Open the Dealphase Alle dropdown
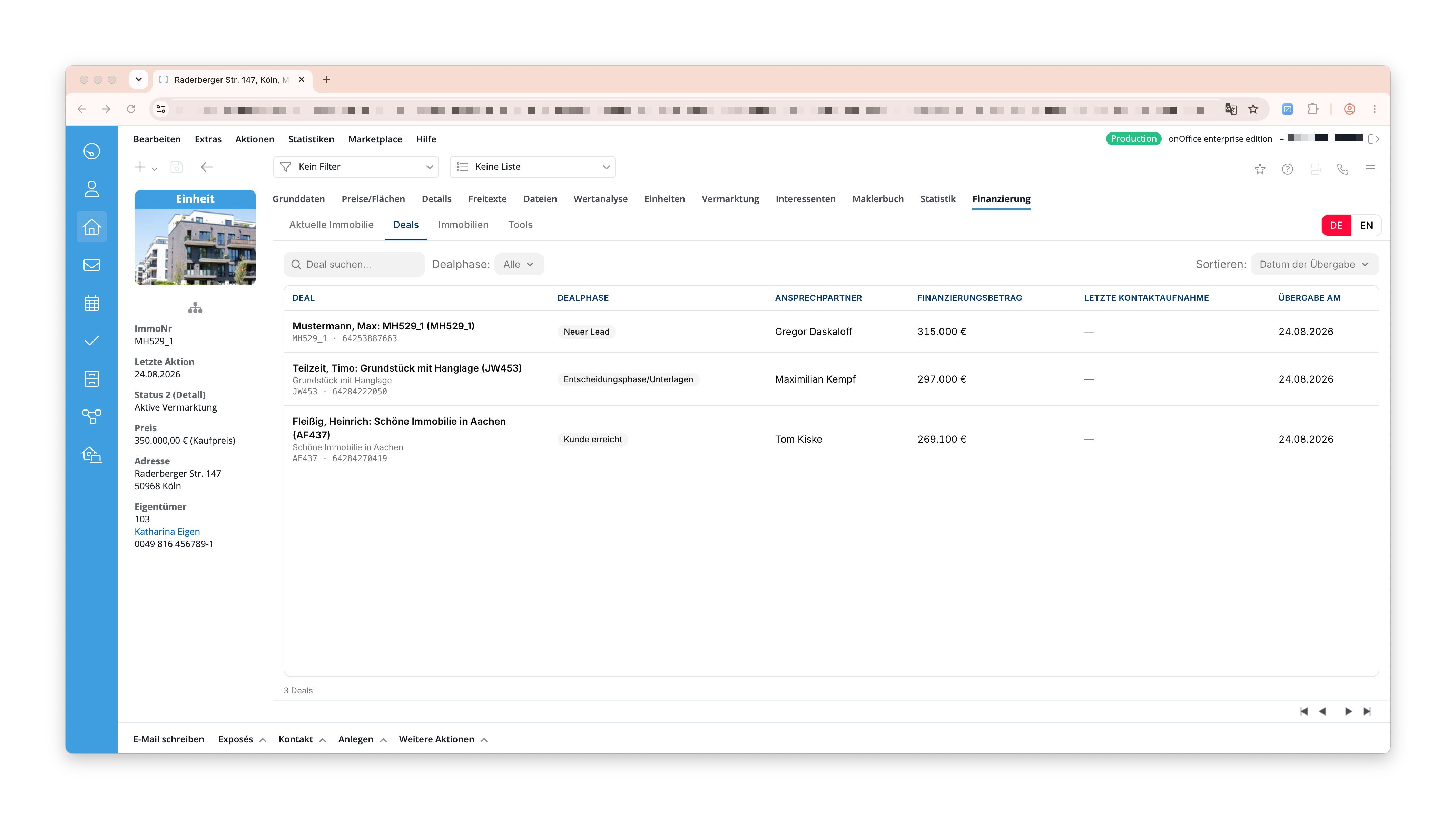The width and height of the screenshot is (1456, 819). (x=519, y=265)
